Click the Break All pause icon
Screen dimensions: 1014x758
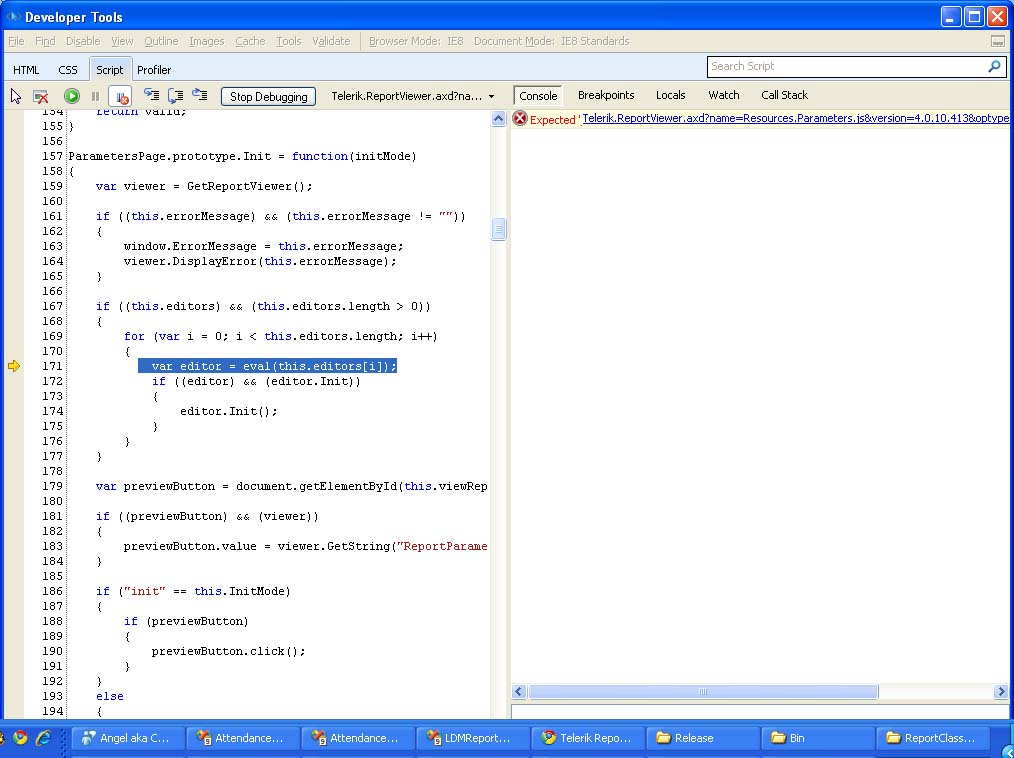coord(95,96)
